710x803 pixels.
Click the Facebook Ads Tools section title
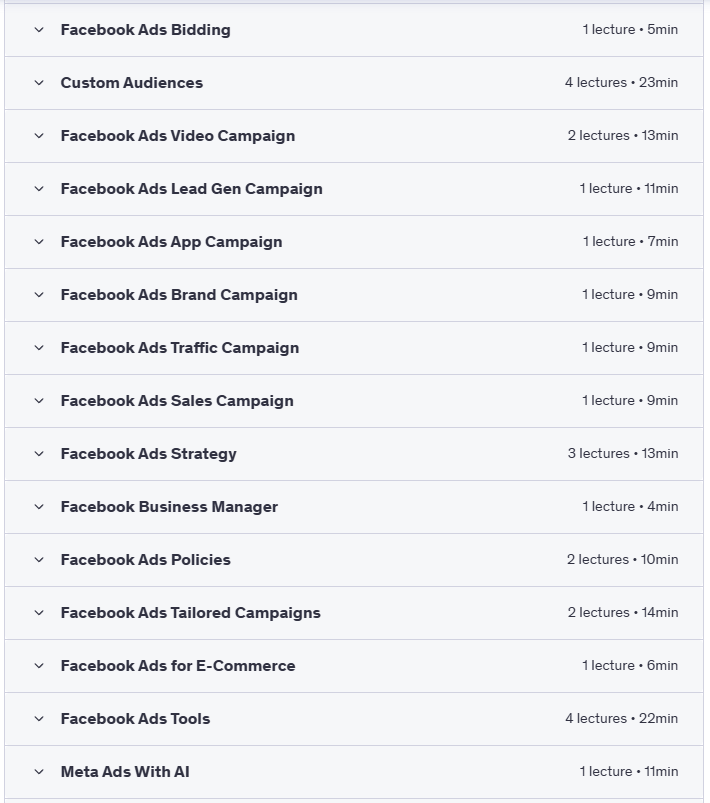(135, 719)
